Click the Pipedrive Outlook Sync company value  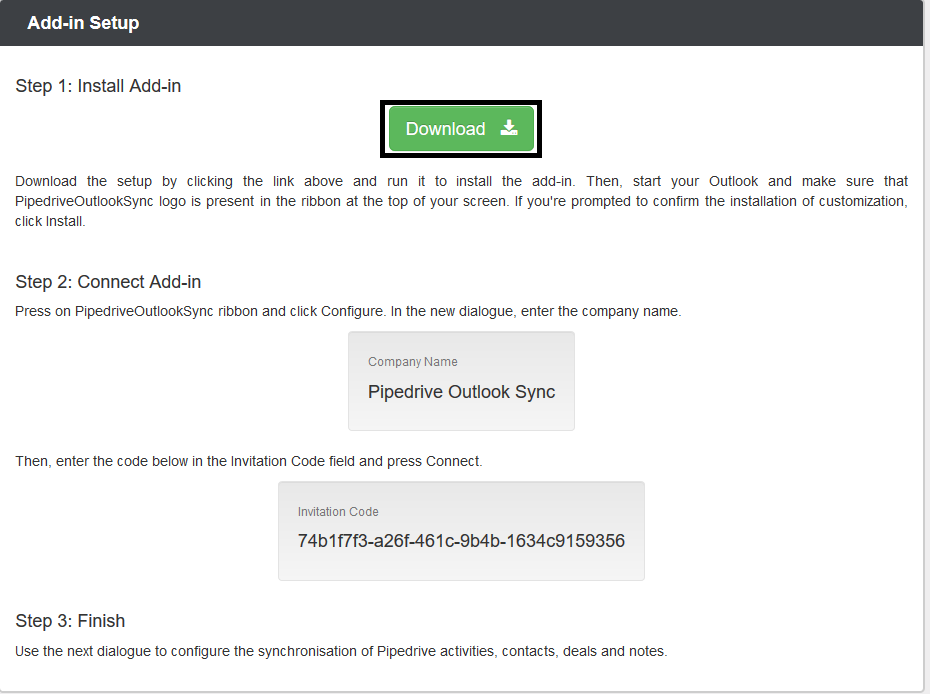coord(461,392)
